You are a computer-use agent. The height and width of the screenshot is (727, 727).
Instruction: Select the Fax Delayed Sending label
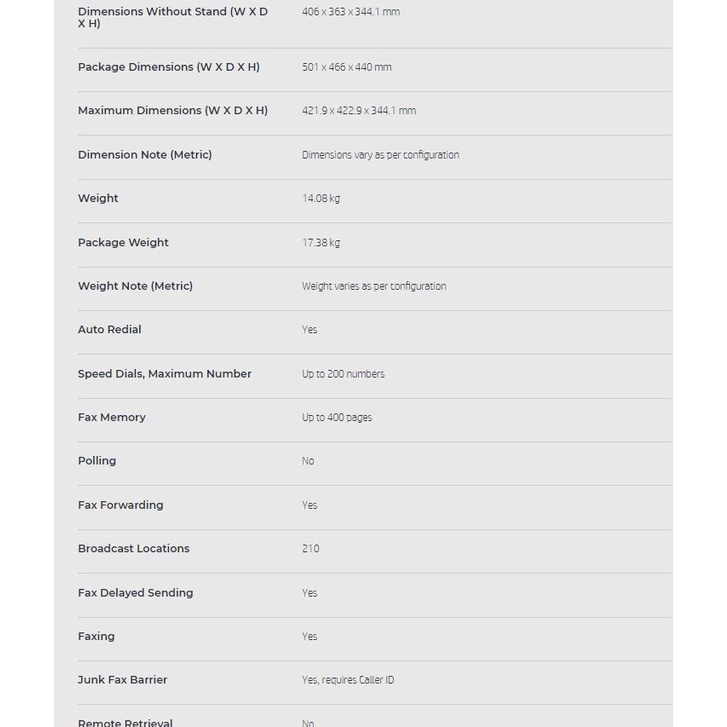pyautogui.click(x=135, y=593)
